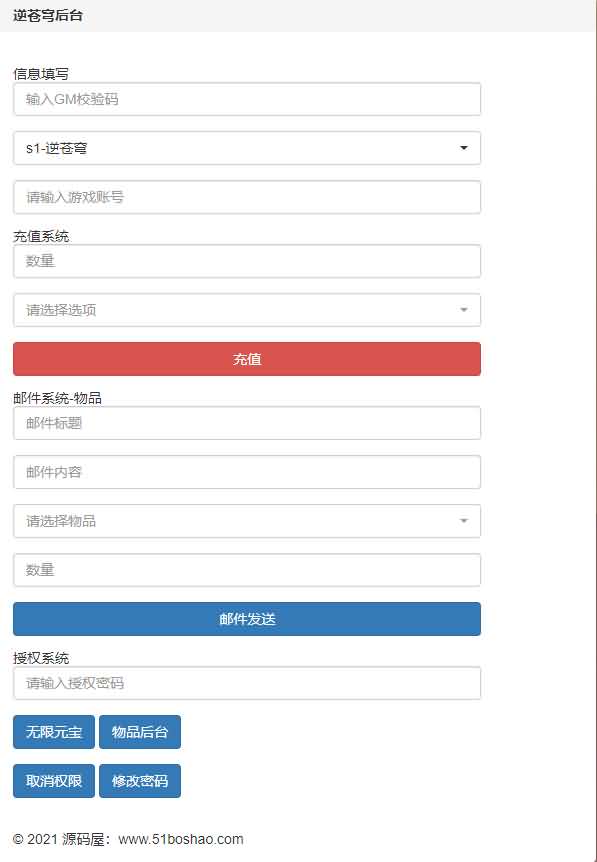
Task: Click inside the 邮件内容 mail content field
Action: 247,472
